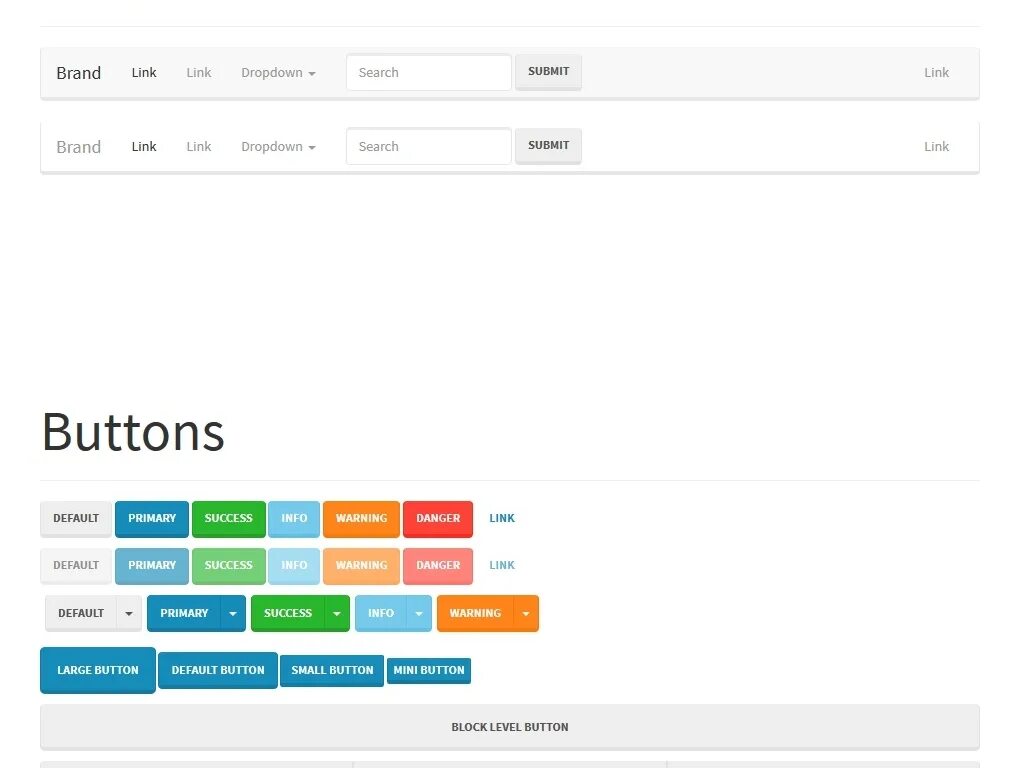This screenshot has width=1024, height=768.
Task: Click the SMALL BUTTON
Action: [x=332, y=670]
